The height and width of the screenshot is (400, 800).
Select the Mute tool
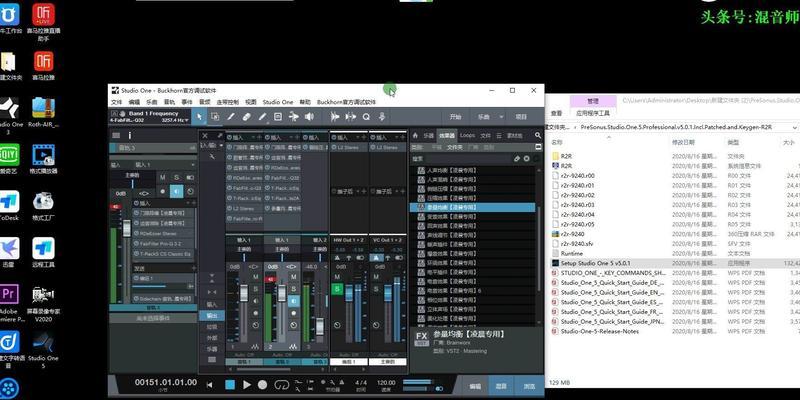278,117
